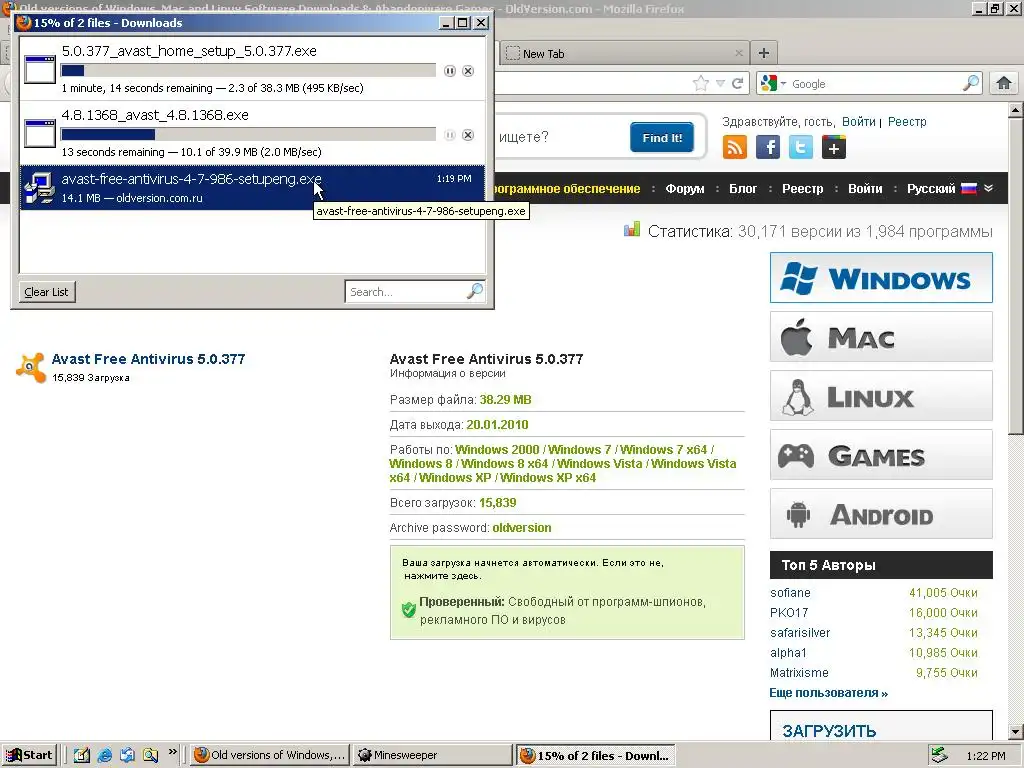Open Matrixisme's author profile

click(x=799, y=673)
